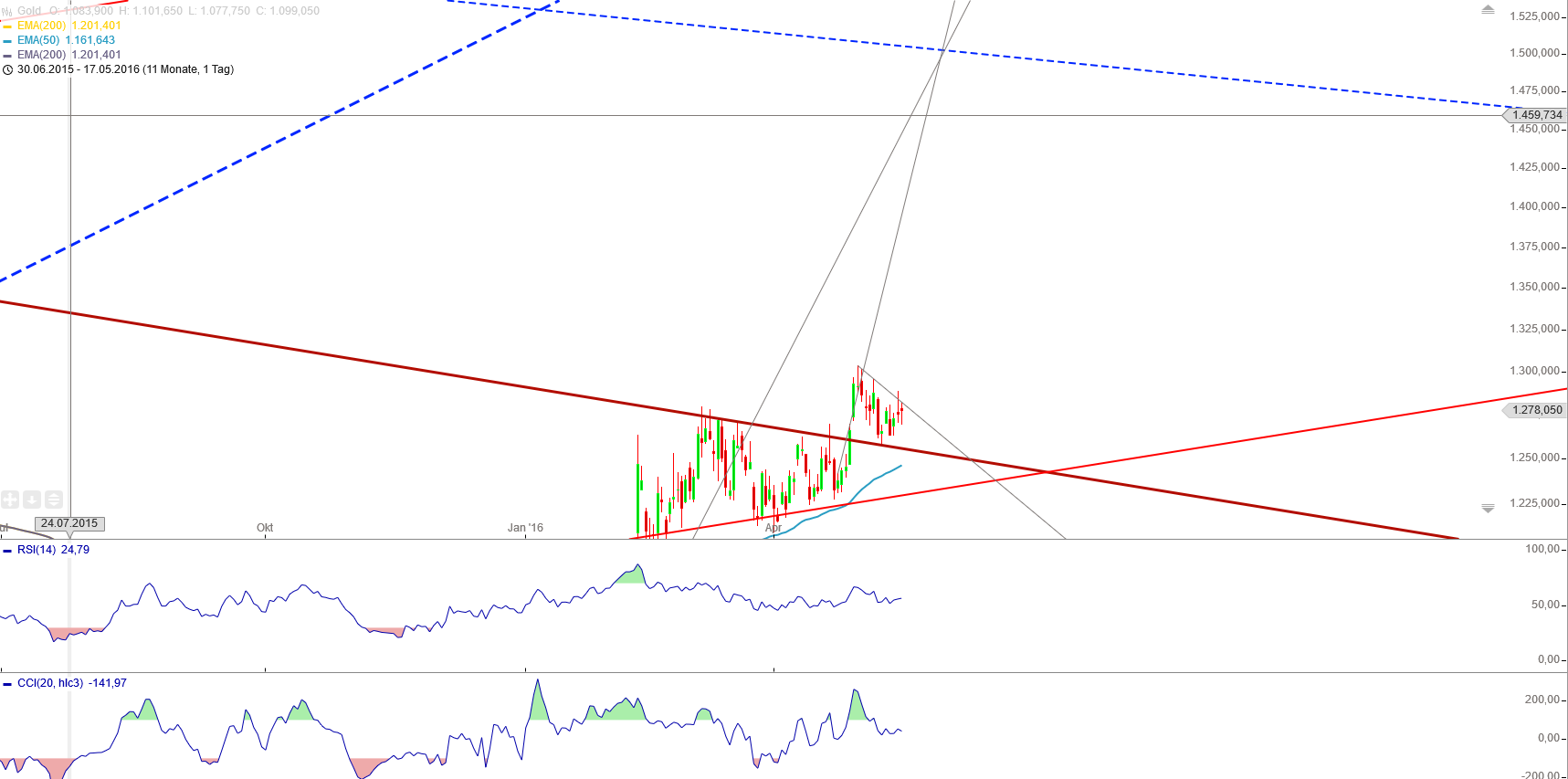Click the purple EMA(200) value 1.201,401
The width and height of the screenshot is (1568, 779).
pos(96,55)
